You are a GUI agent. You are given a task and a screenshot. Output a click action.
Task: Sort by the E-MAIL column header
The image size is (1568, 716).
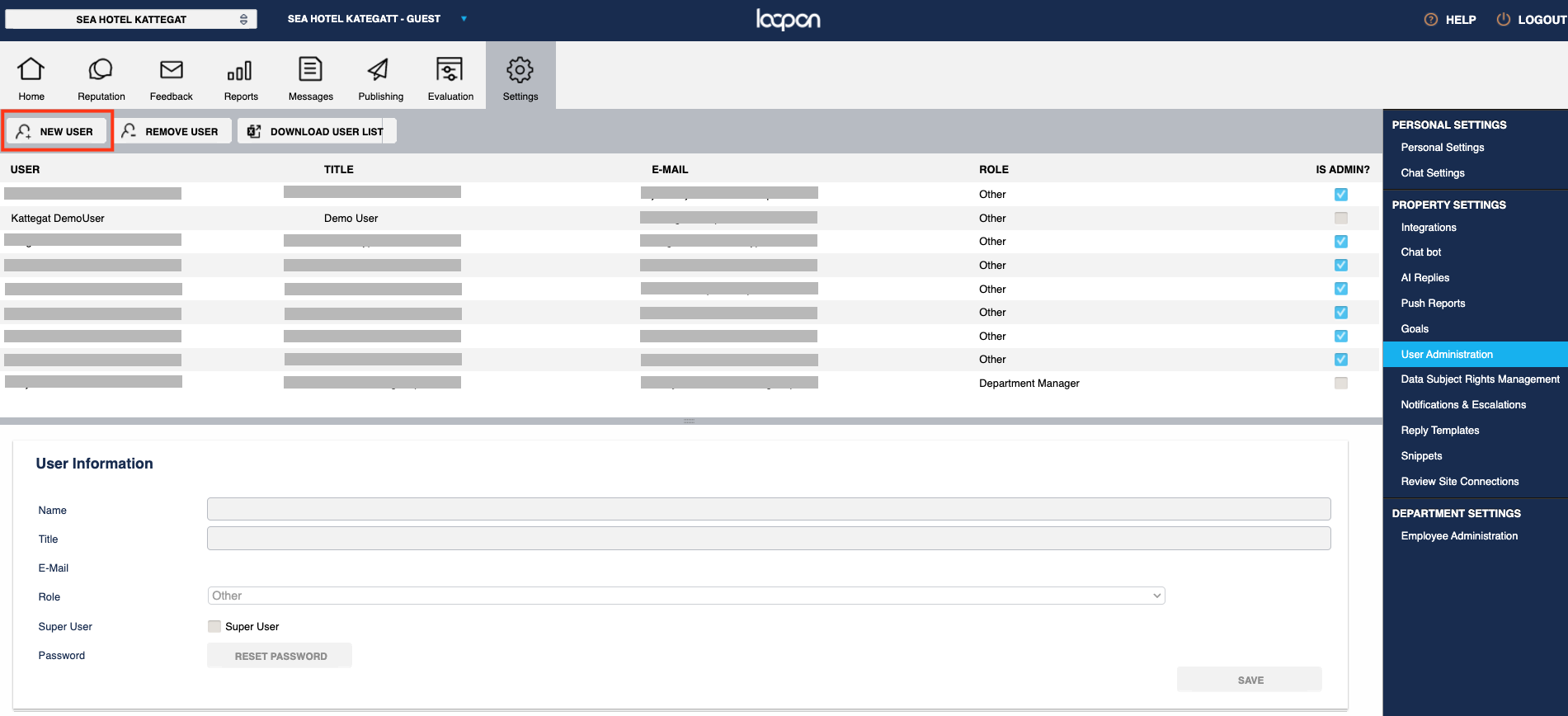tap(670, 170)
